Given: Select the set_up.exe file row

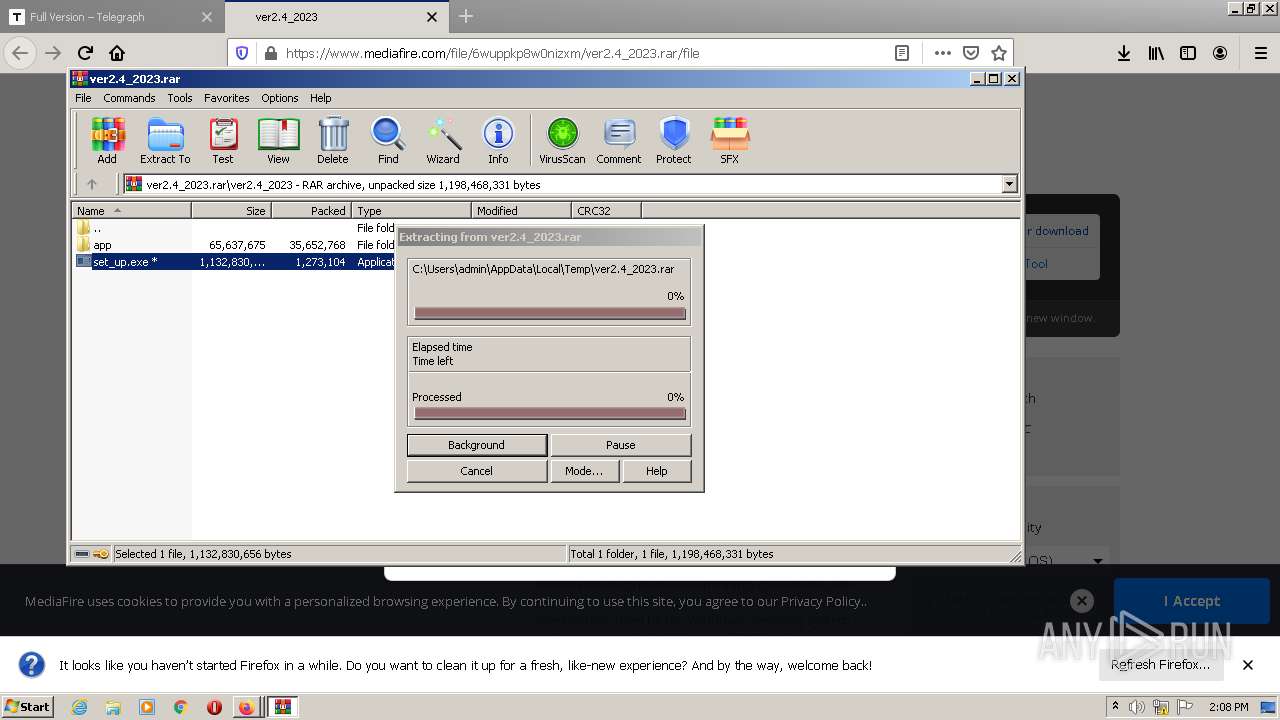Looking at the screenshot, I should click(234, 262).
